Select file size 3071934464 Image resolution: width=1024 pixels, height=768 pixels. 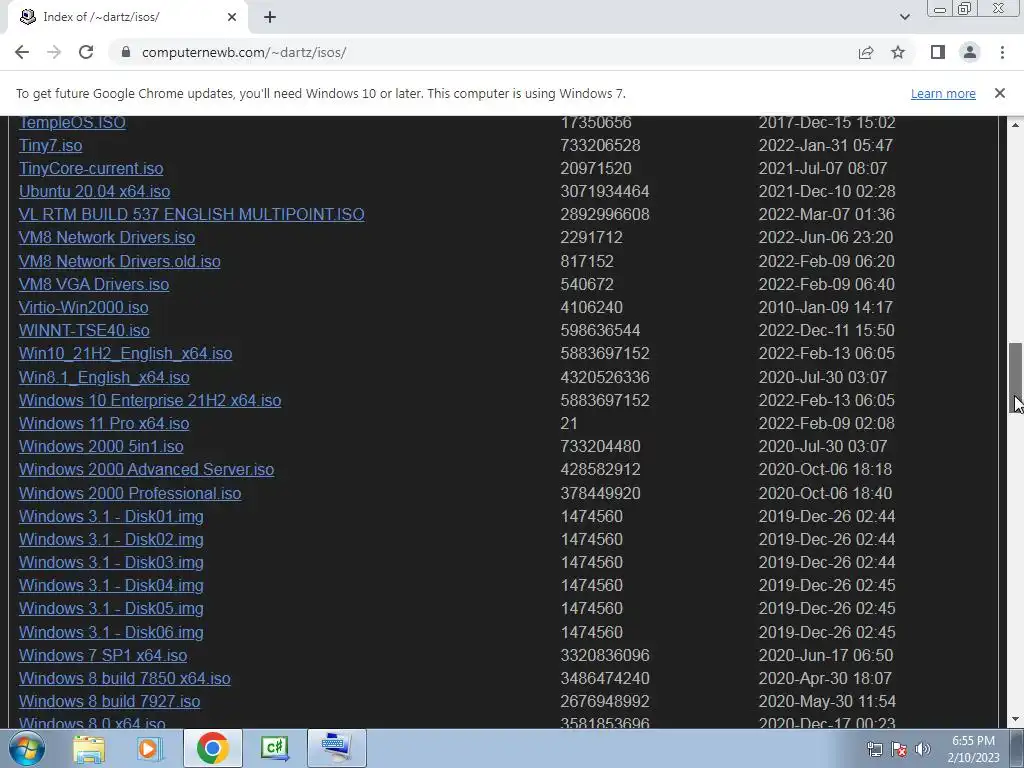point(605,191)
